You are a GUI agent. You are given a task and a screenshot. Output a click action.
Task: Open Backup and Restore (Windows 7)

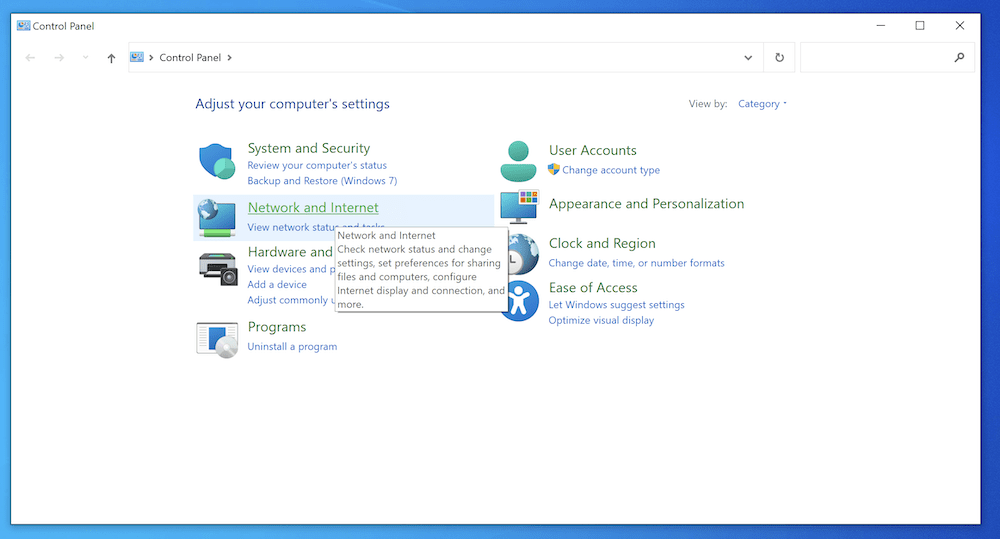[322, 181]
